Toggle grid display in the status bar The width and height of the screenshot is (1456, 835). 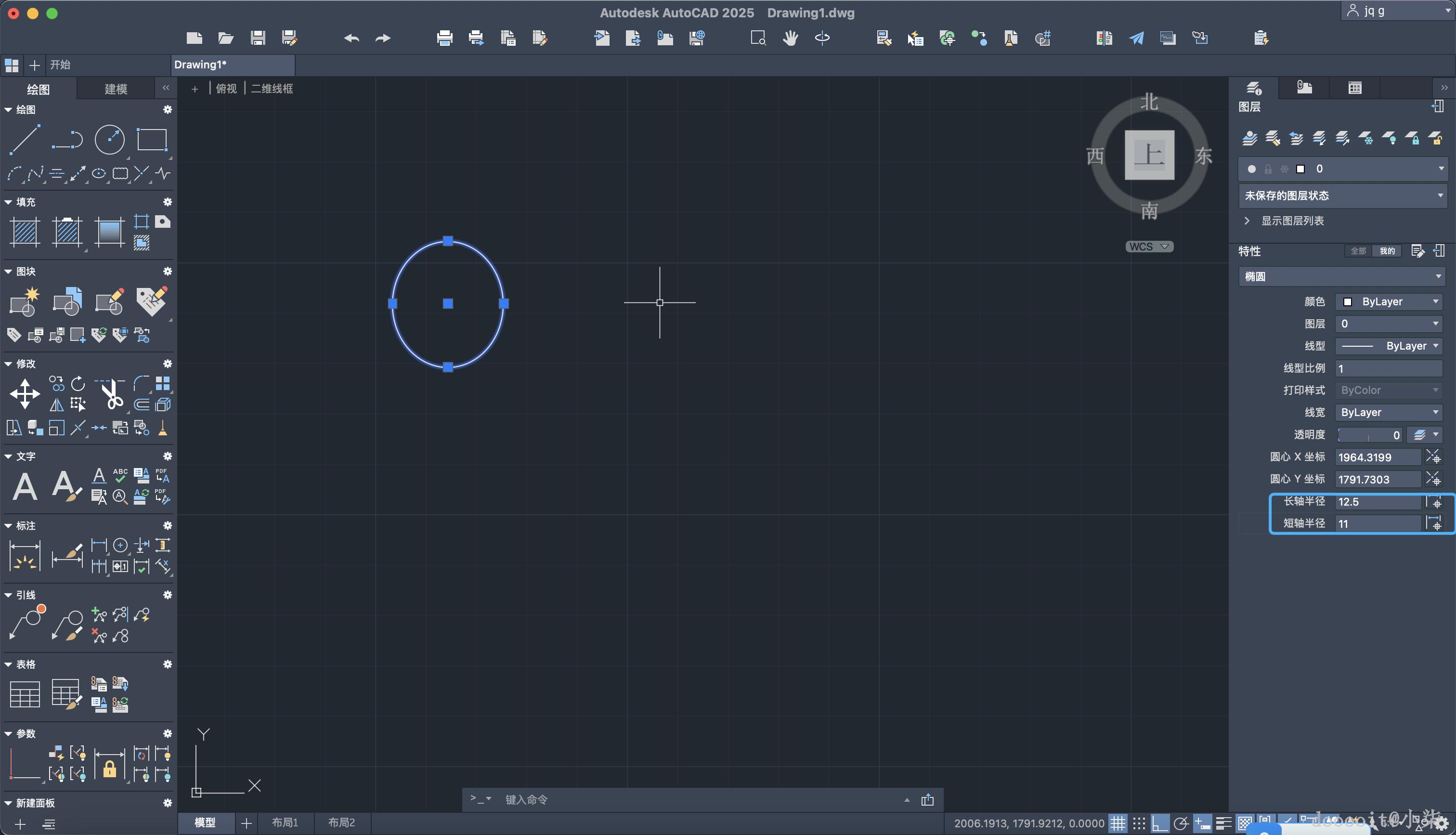click(1118, 823)
